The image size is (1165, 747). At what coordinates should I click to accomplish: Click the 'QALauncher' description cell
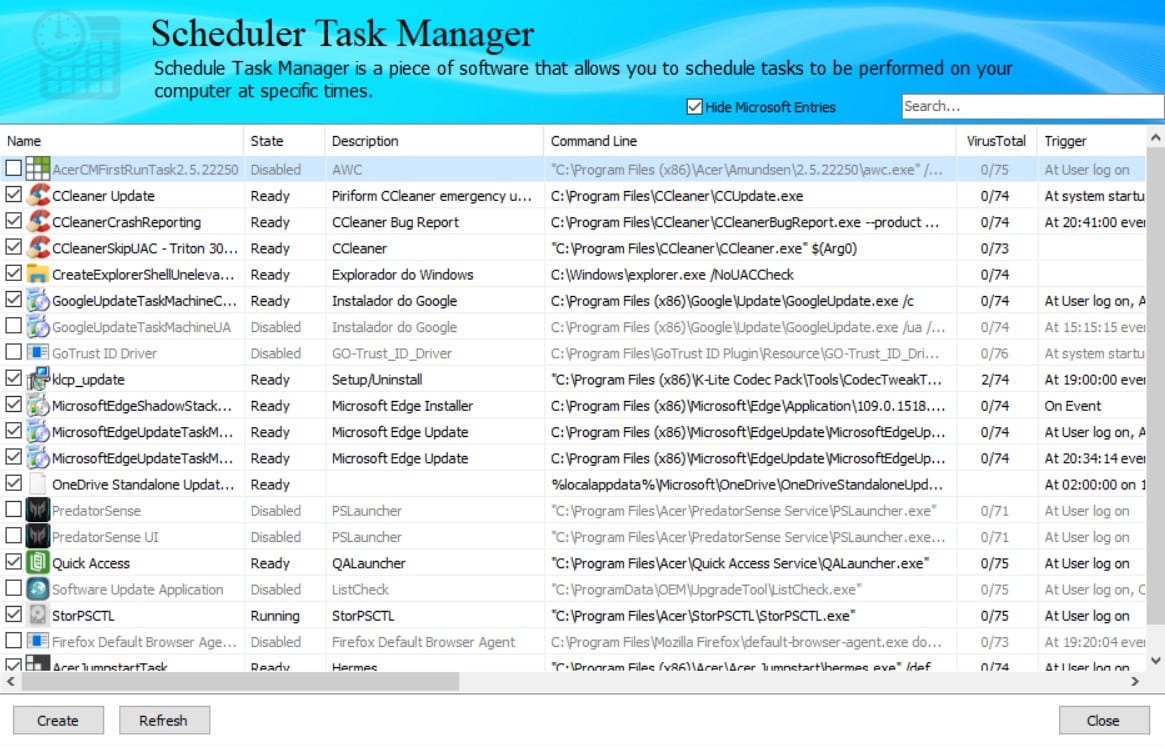tap(369, 563)
